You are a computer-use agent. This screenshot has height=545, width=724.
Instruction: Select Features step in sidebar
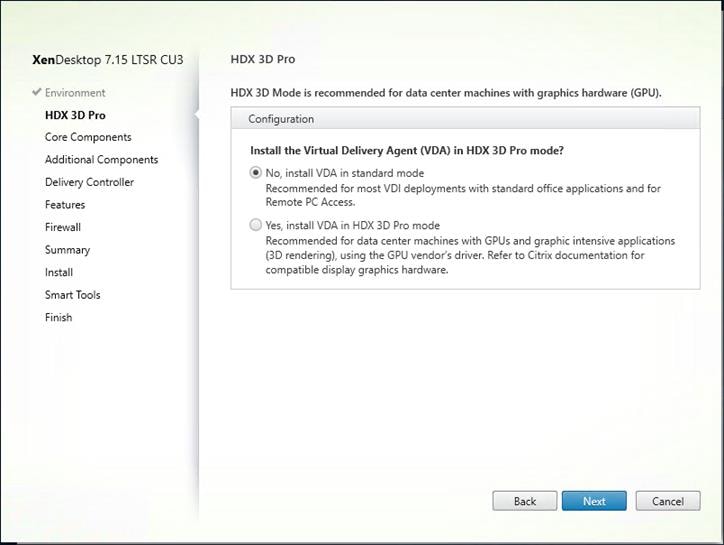(65, 205)
